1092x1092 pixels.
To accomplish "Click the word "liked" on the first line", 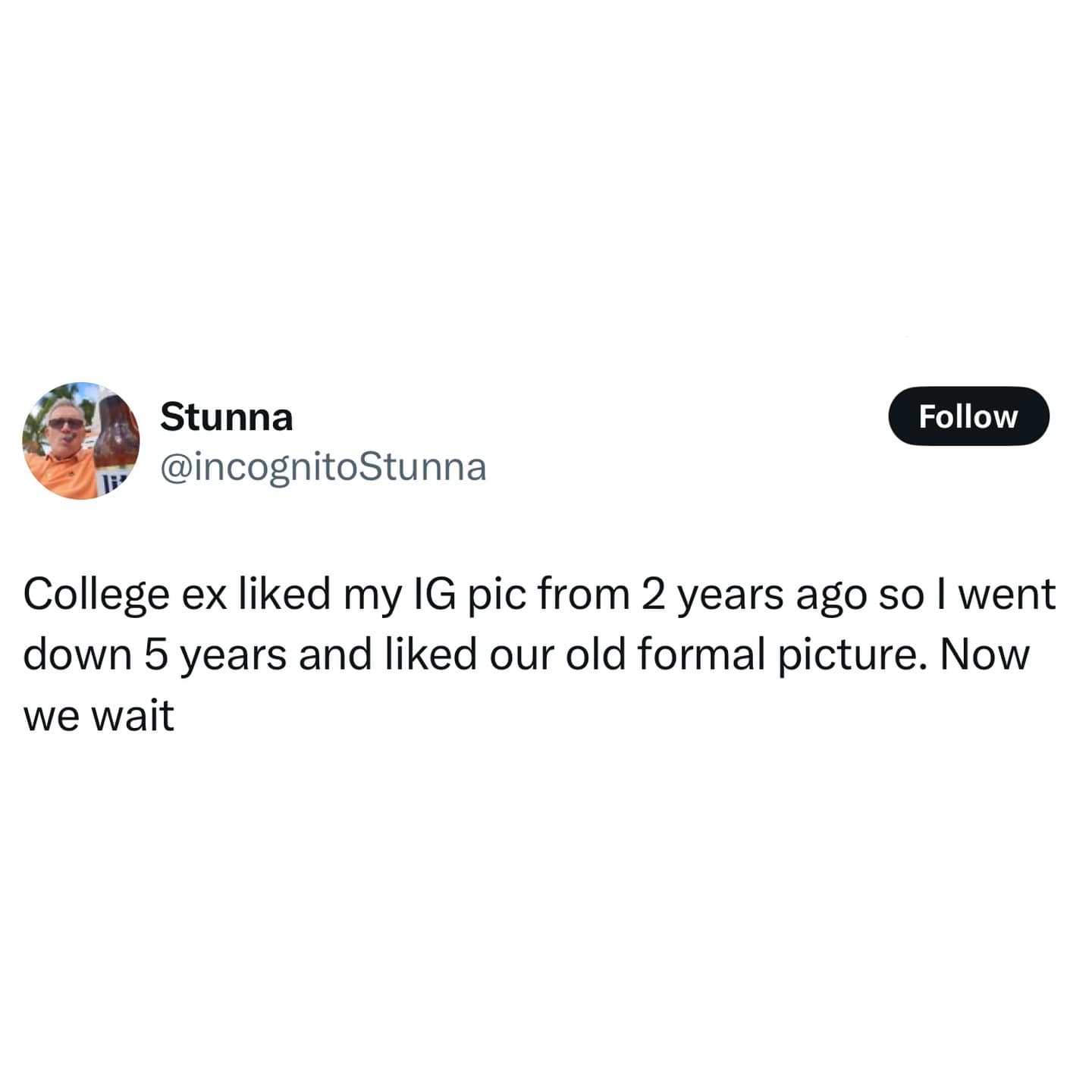I will pos(284,594).
